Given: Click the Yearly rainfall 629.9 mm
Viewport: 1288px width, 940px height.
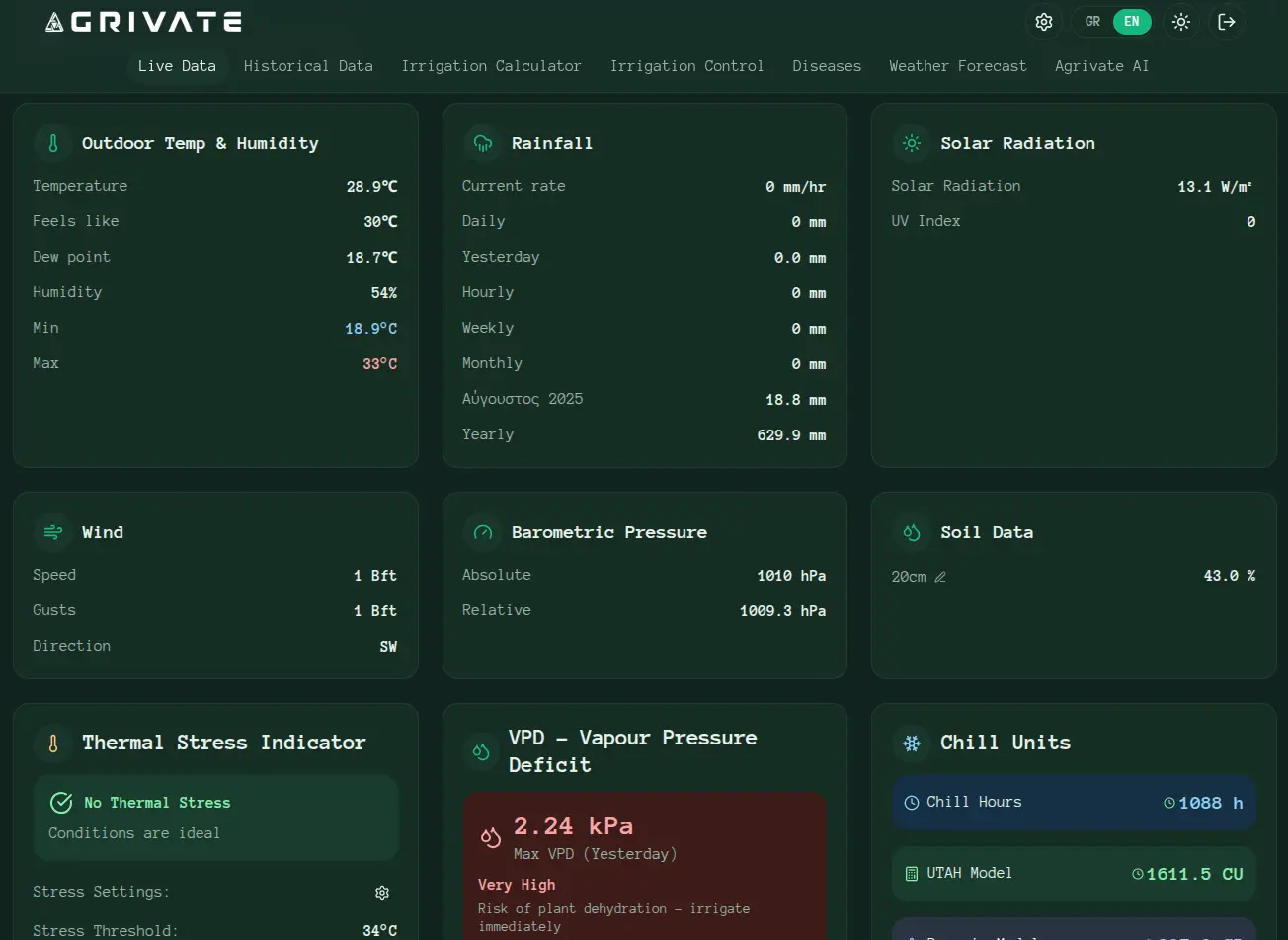Looking at the screenshot, I should pyautogui.click(x=792, y=435).
